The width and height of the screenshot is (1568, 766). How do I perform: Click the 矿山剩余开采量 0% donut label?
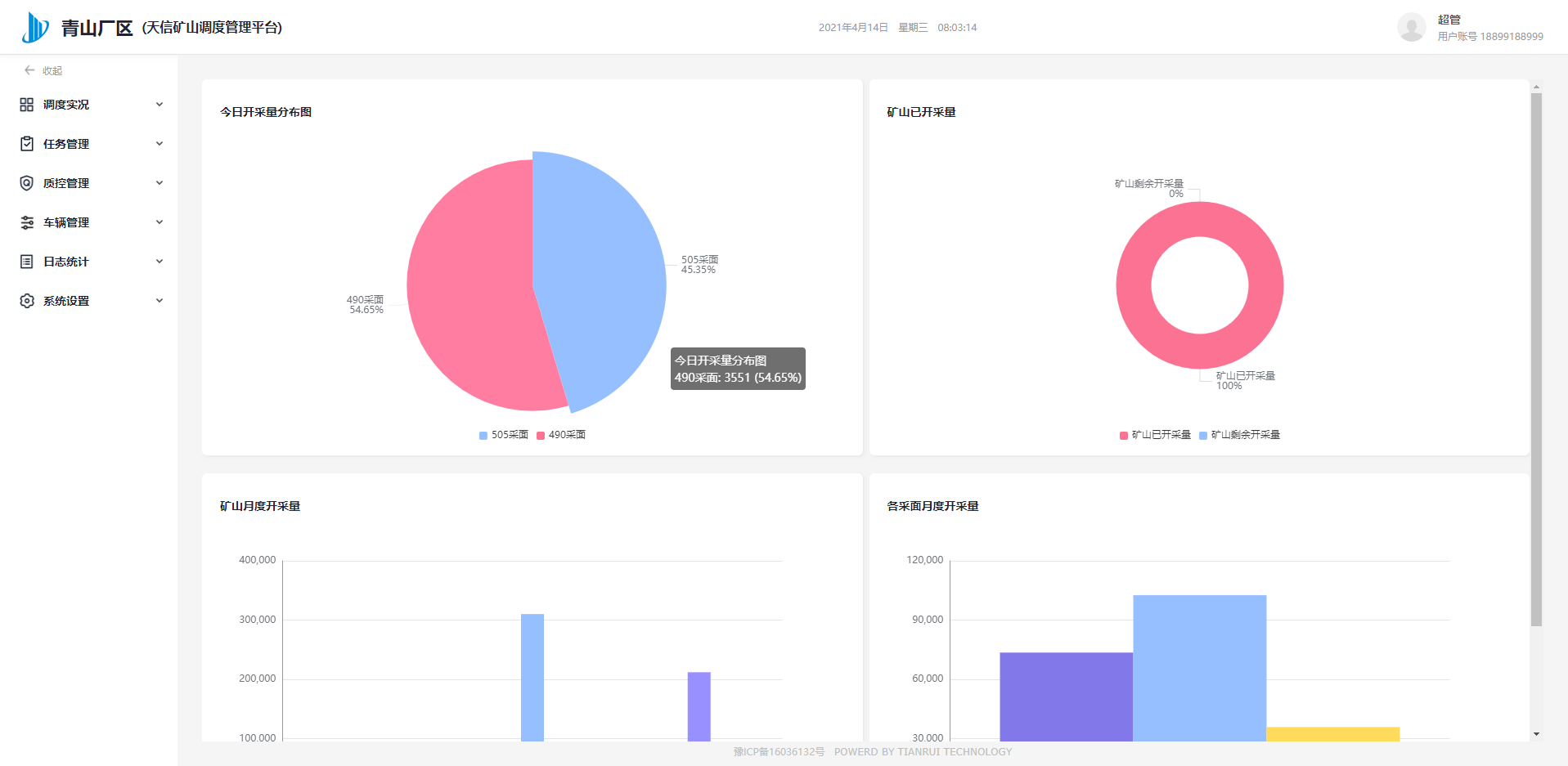(1148, 189)
